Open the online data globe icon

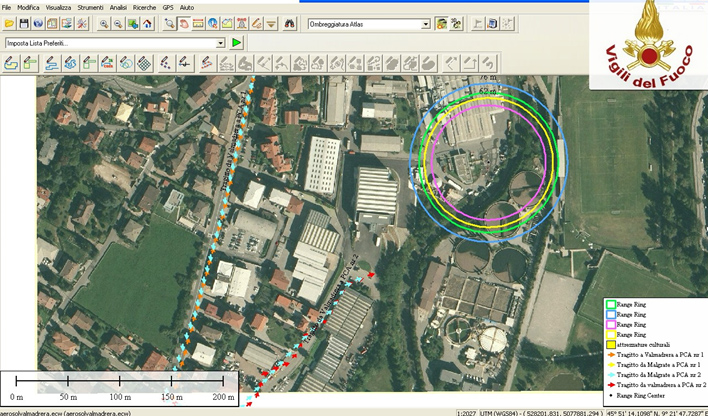39,23
